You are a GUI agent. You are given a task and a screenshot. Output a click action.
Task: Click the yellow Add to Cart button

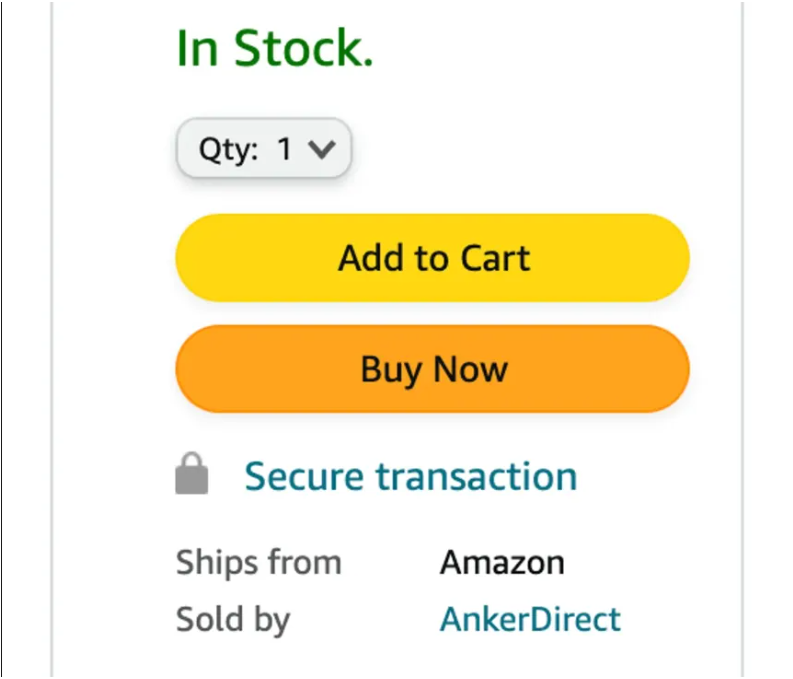433,258
